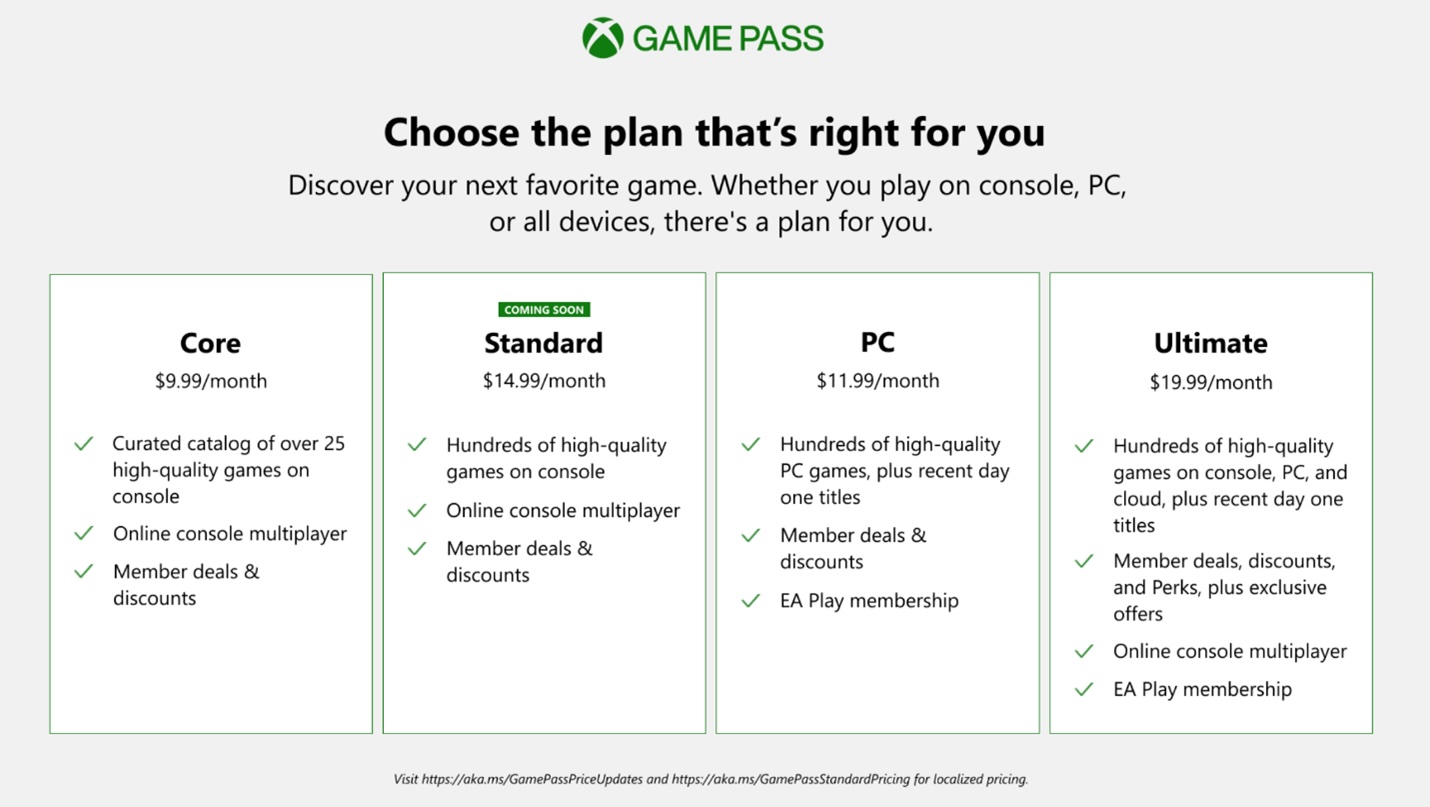
Task: Click the $19.99/month Ultimate price
Action: click(x=1210, y=382)
